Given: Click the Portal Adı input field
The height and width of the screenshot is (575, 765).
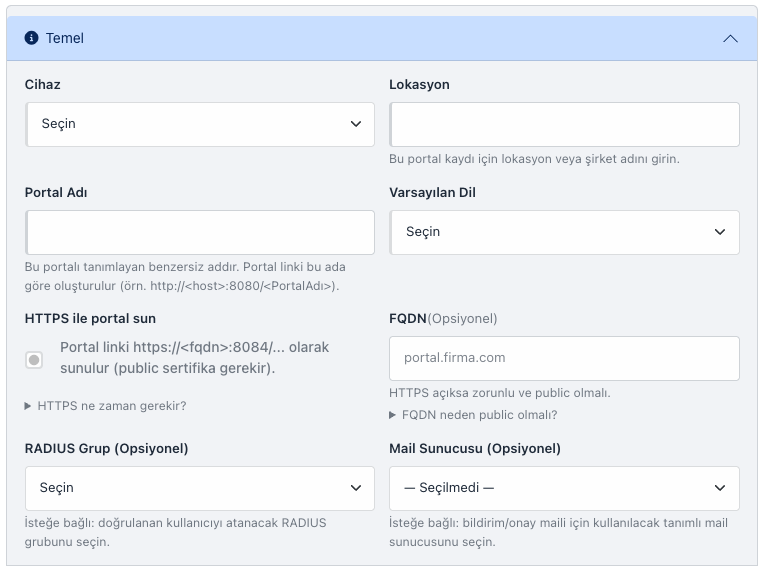Looking at the screenshot, I should [x=200, y=232].
